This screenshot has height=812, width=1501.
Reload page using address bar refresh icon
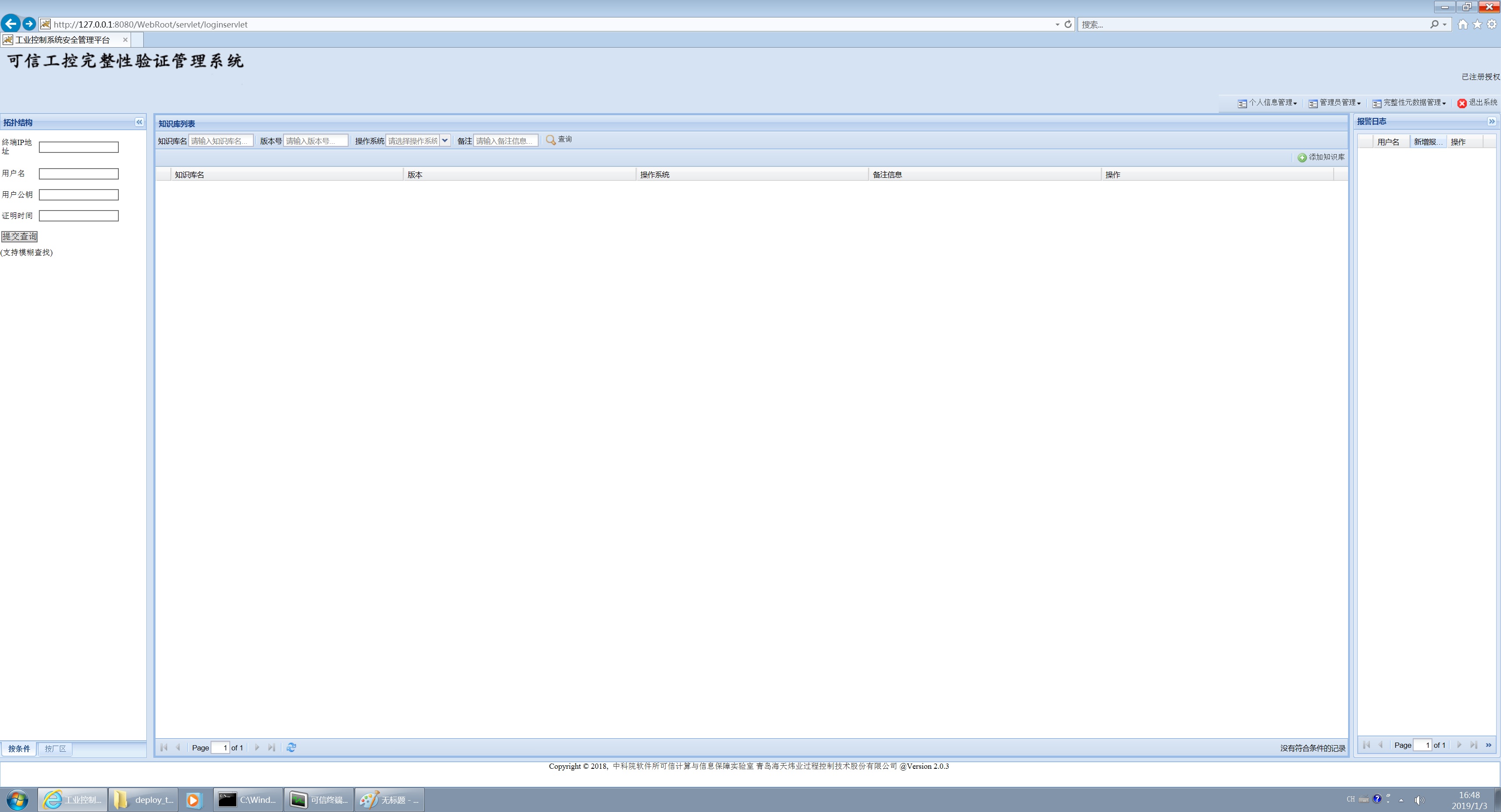pyautogui.click(x=1068, y=24)
